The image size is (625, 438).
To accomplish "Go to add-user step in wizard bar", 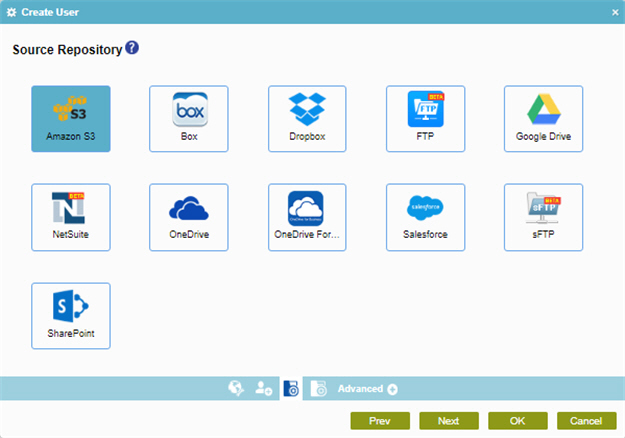I will tap(263, 388).
